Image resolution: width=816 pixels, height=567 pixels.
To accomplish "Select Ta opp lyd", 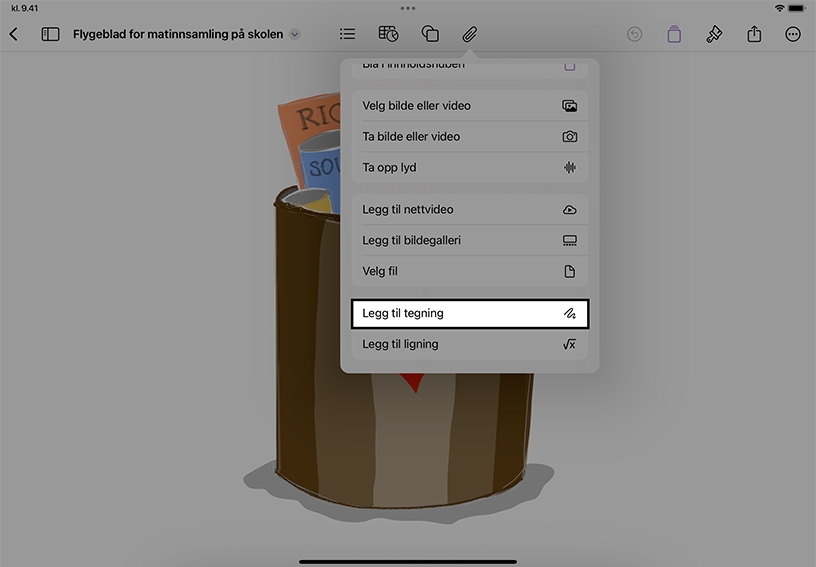I will click(x=470, y=167).
